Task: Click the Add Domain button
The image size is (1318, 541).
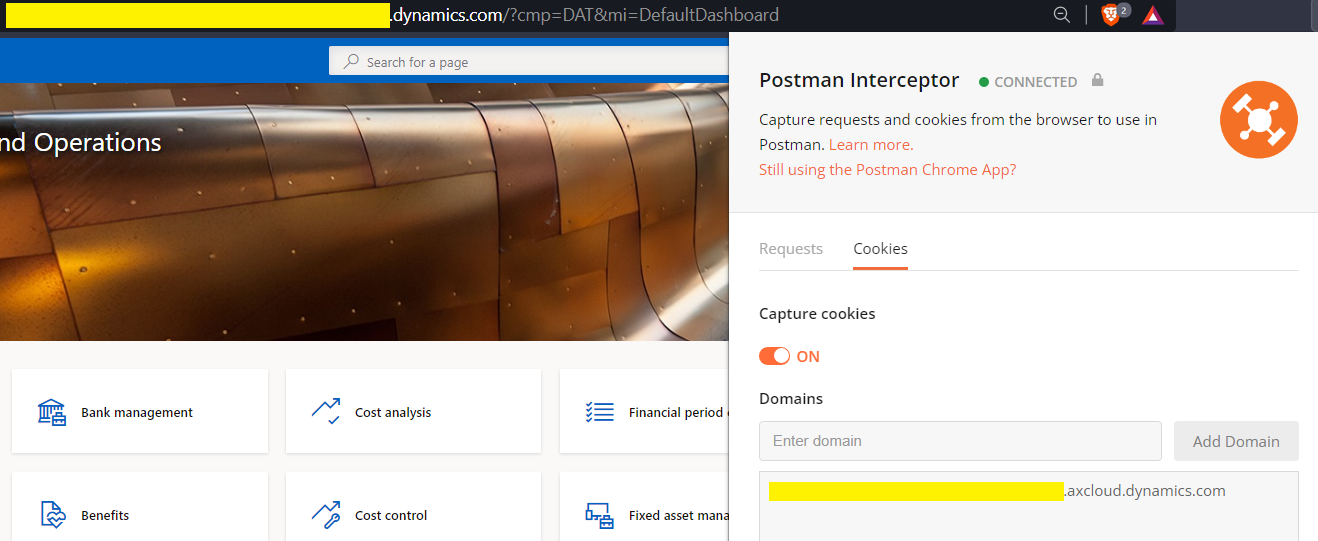Action: coord(1236,441)
